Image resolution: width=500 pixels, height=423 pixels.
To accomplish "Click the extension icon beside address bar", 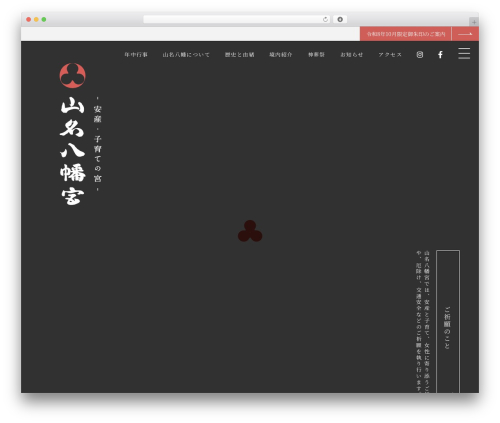I will tap(340, 19).
